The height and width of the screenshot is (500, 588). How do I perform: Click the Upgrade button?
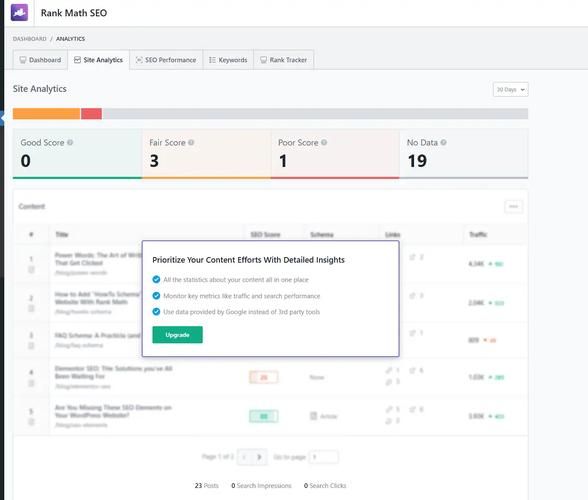(x=177, y=335)
